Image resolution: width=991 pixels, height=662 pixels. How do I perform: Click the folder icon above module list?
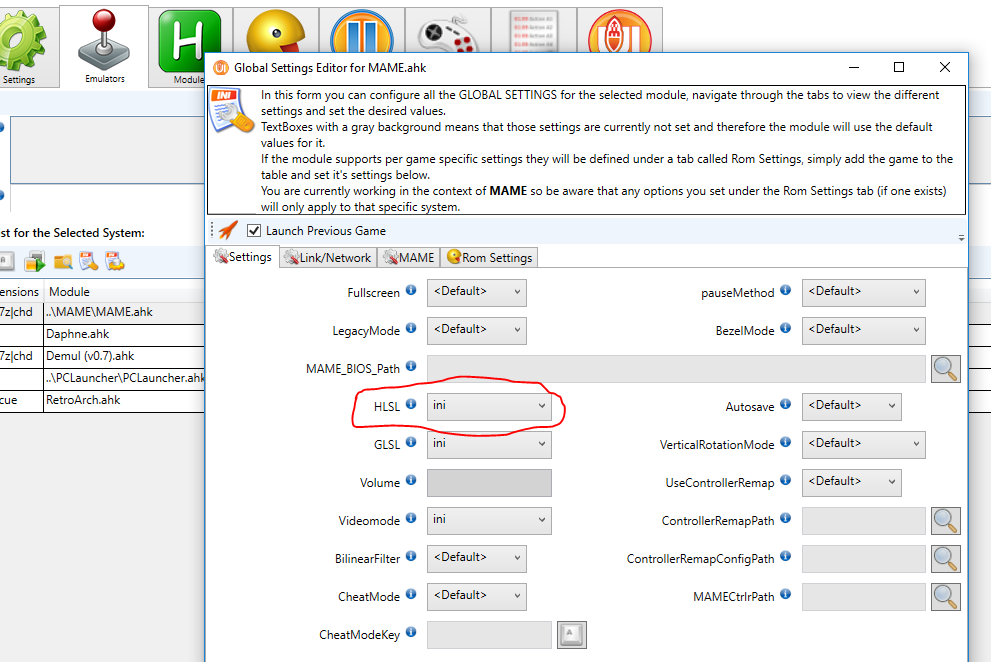(63, 261)
